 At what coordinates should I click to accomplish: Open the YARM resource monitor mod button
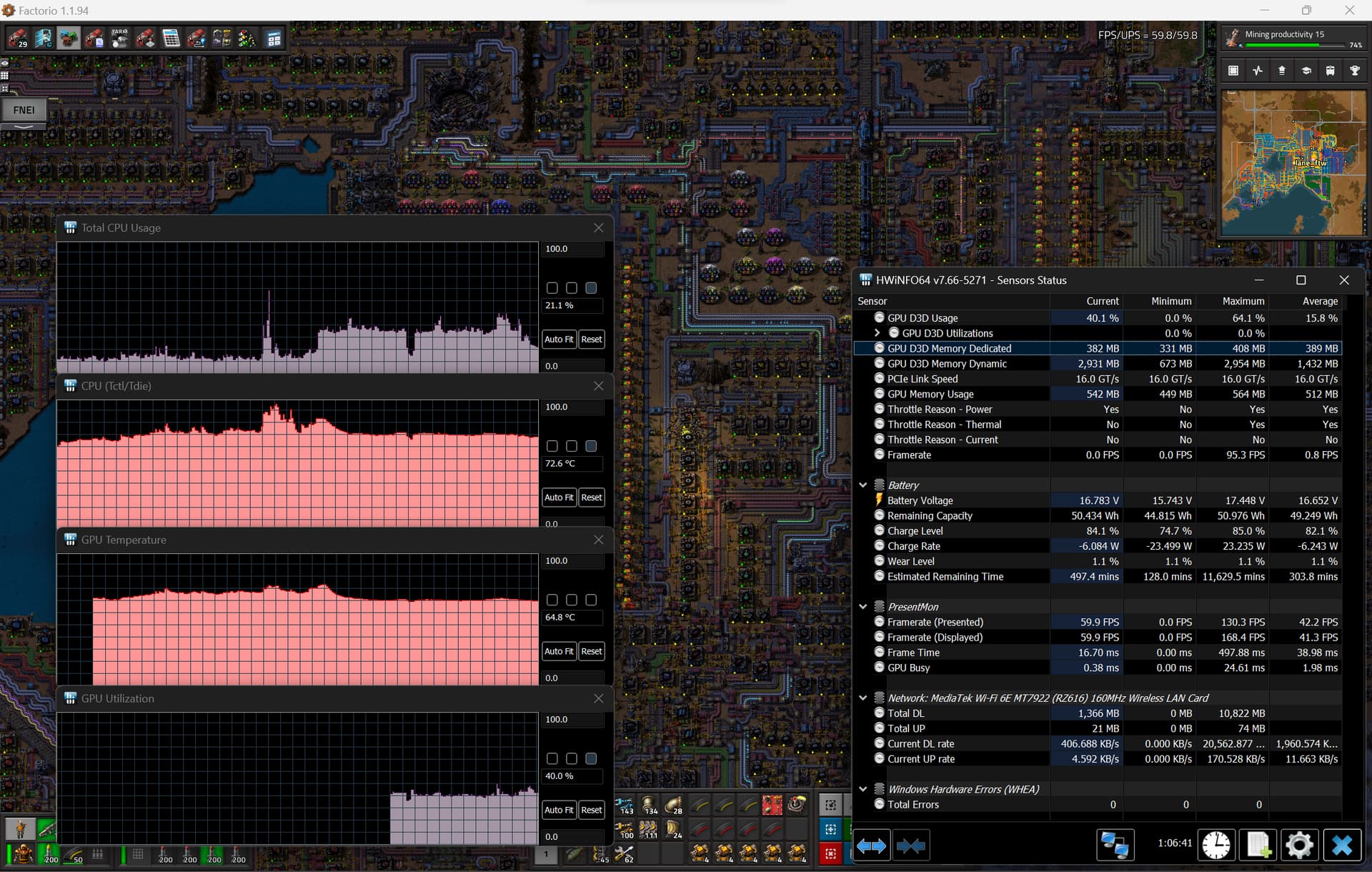[x=119, y=38]
